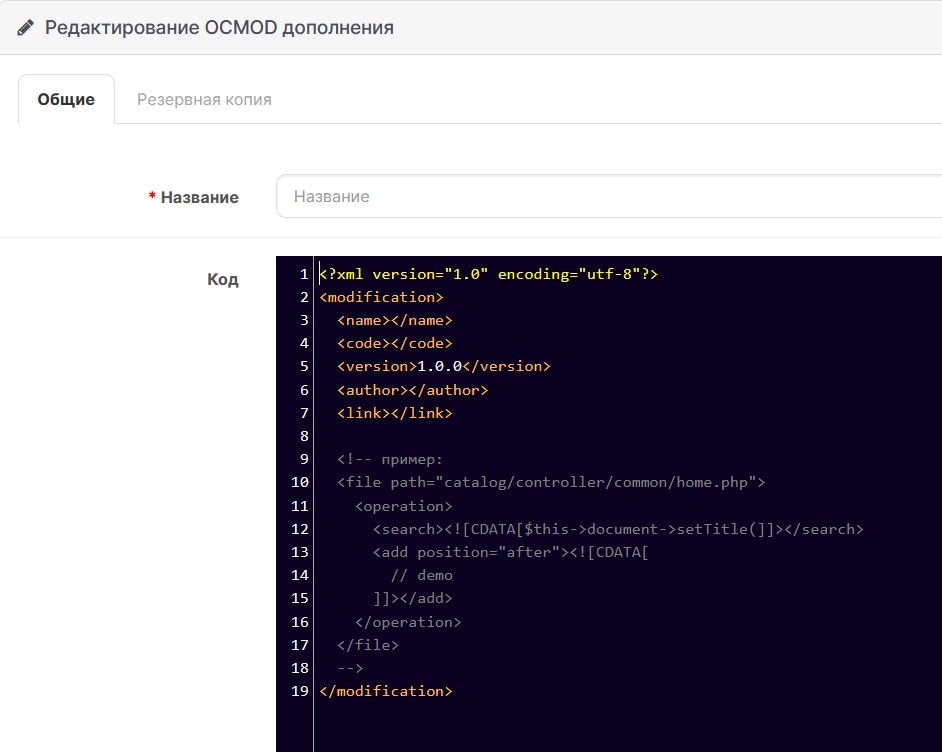The image size is (942, 752).
Task: Place cursor in the author tag line
Action: click(413, 390)
